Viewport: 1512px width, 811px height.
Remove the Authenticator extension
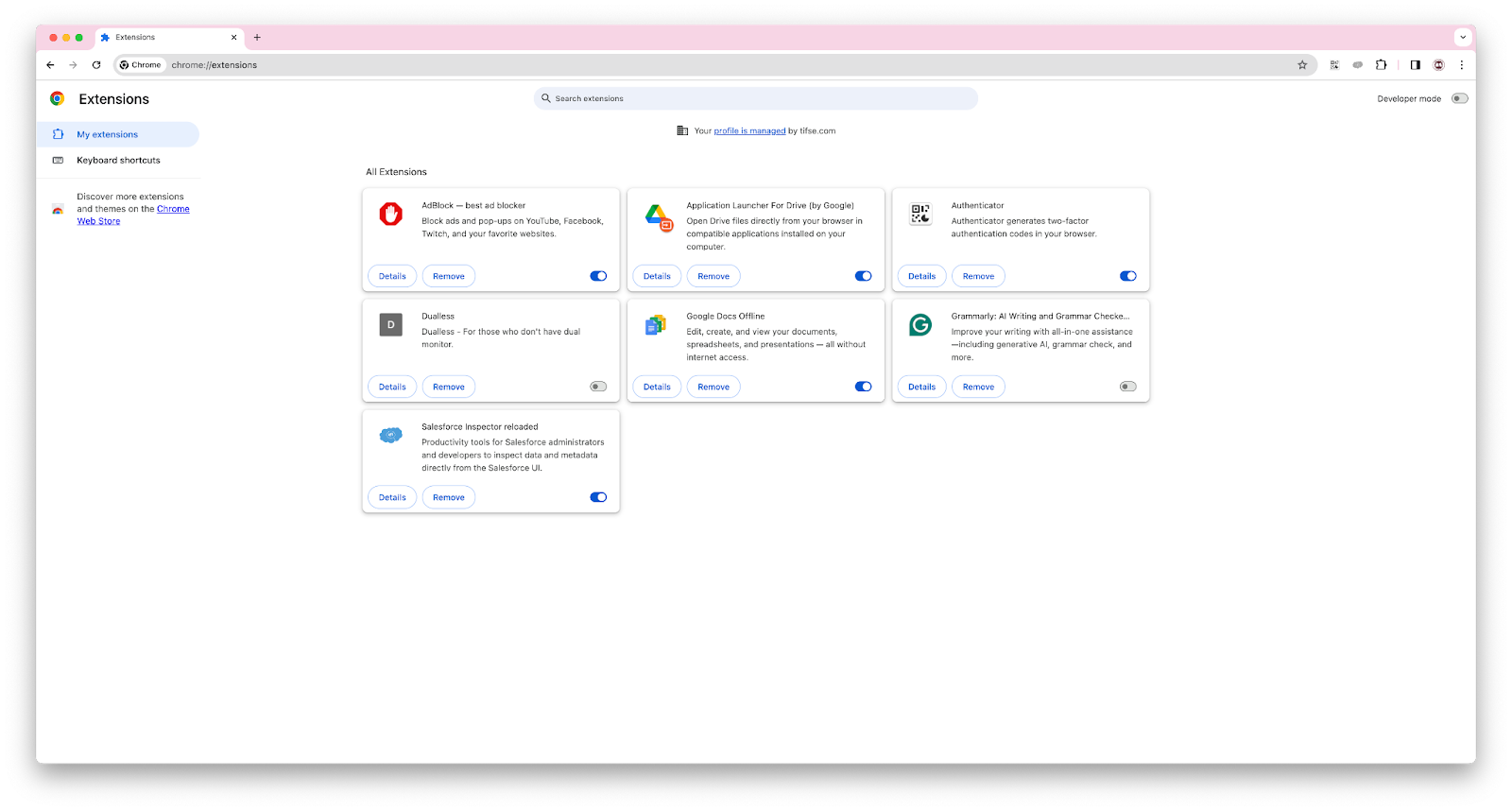click(x=978, y=276)
